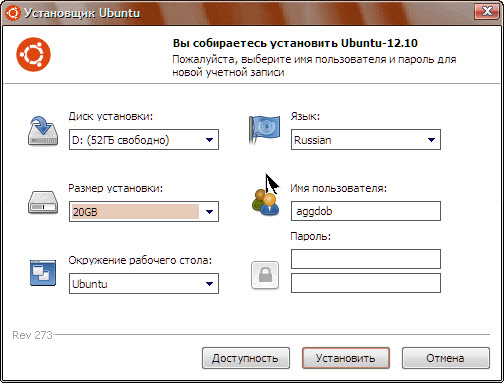The height and width of the screenshot is (383, 504).
Task: Expand the 20GB installation size dropdown
Action: (144, 212)
